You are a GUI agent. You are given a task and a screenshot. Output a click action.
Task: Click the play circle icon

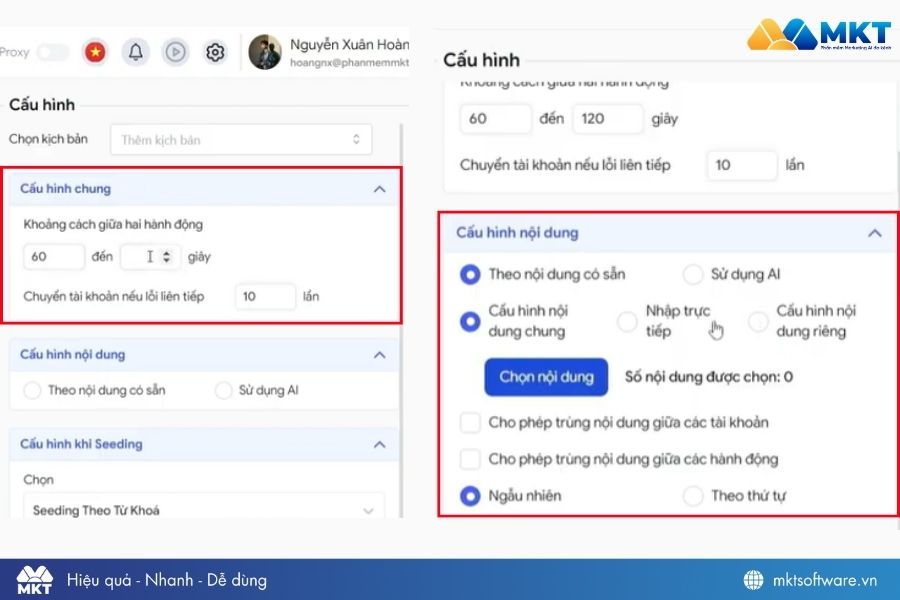pyautogui.click(x=175, y=52)
